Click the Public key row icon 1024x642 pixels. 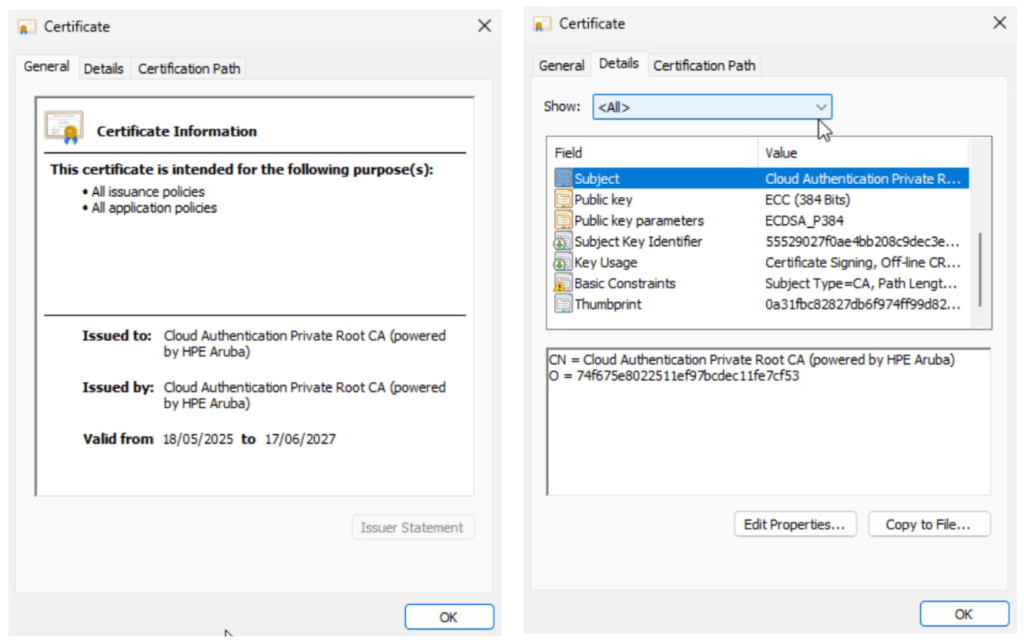pos(563,200)
